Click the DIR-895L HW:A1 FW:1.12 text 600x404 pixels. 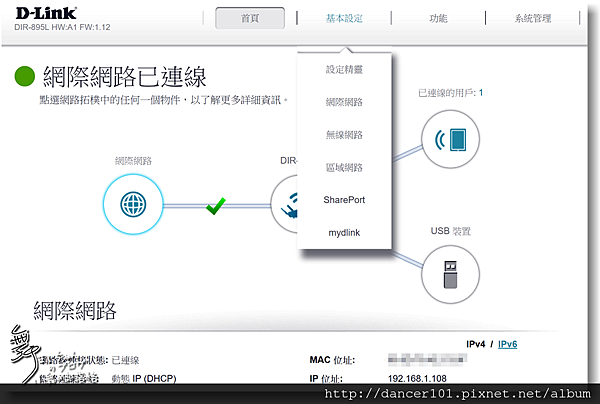[62, 28]
